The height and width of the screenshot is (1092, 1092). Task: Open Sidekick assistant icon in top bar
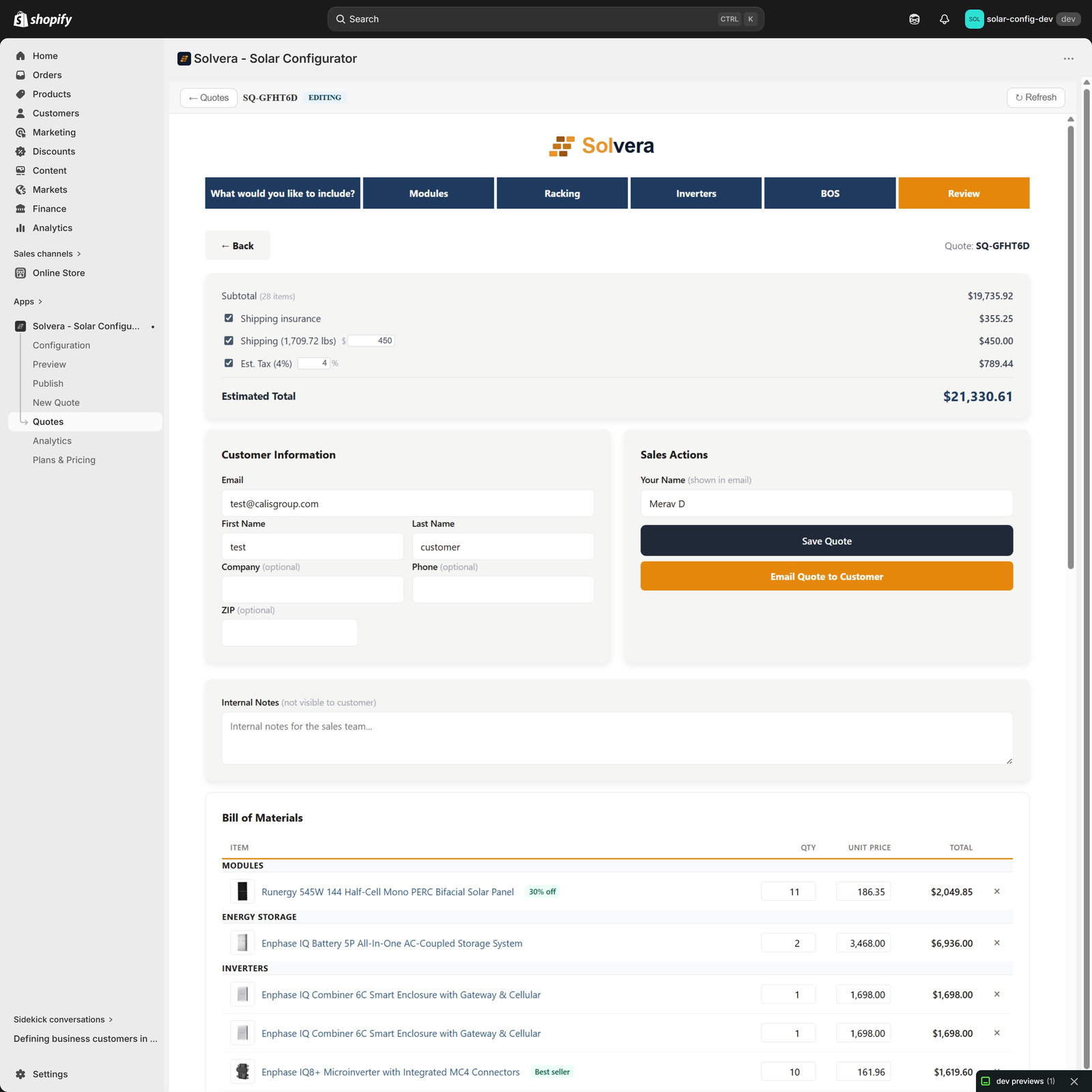coord(915,19)
